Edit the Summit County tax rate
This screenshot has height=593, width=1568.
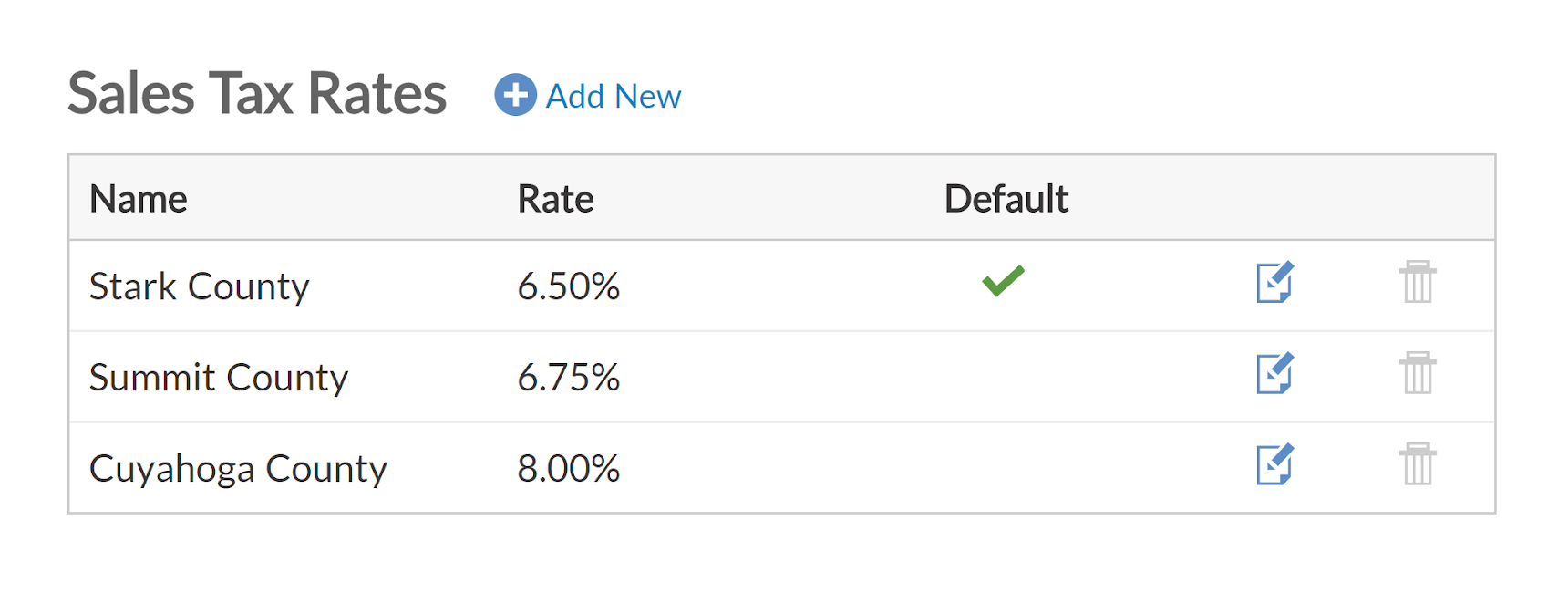[x=1274, y=373]
